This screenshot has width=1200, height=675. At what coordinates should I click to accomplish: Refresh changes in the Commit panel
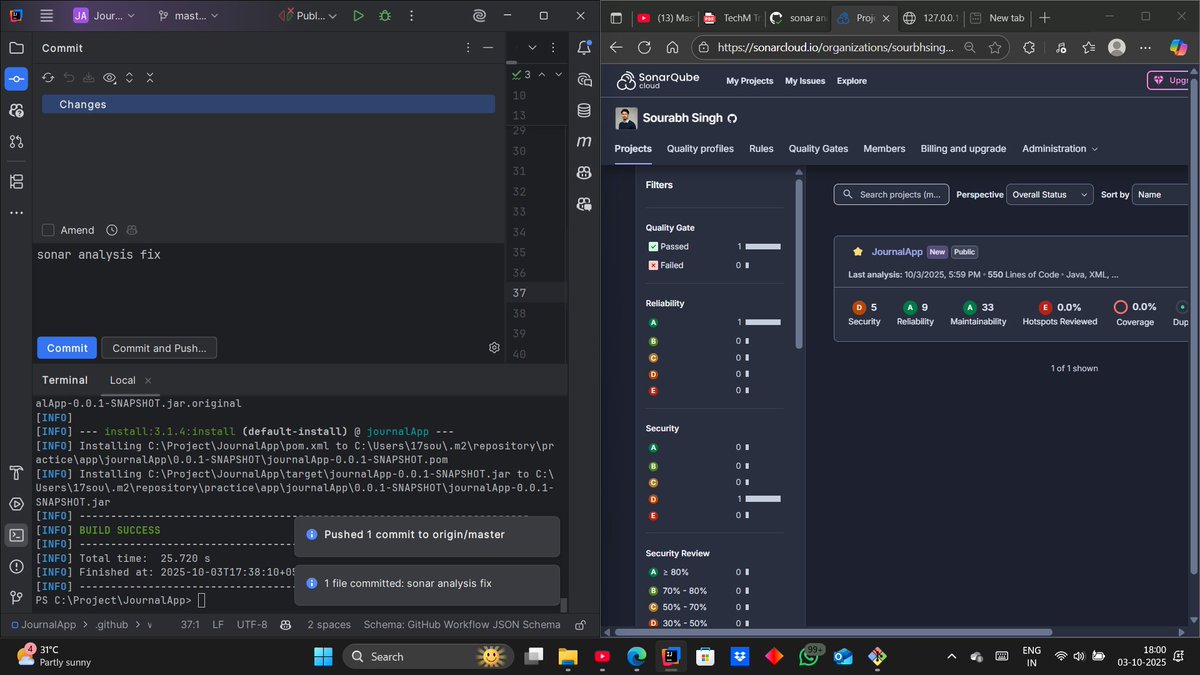coord(47,77)
